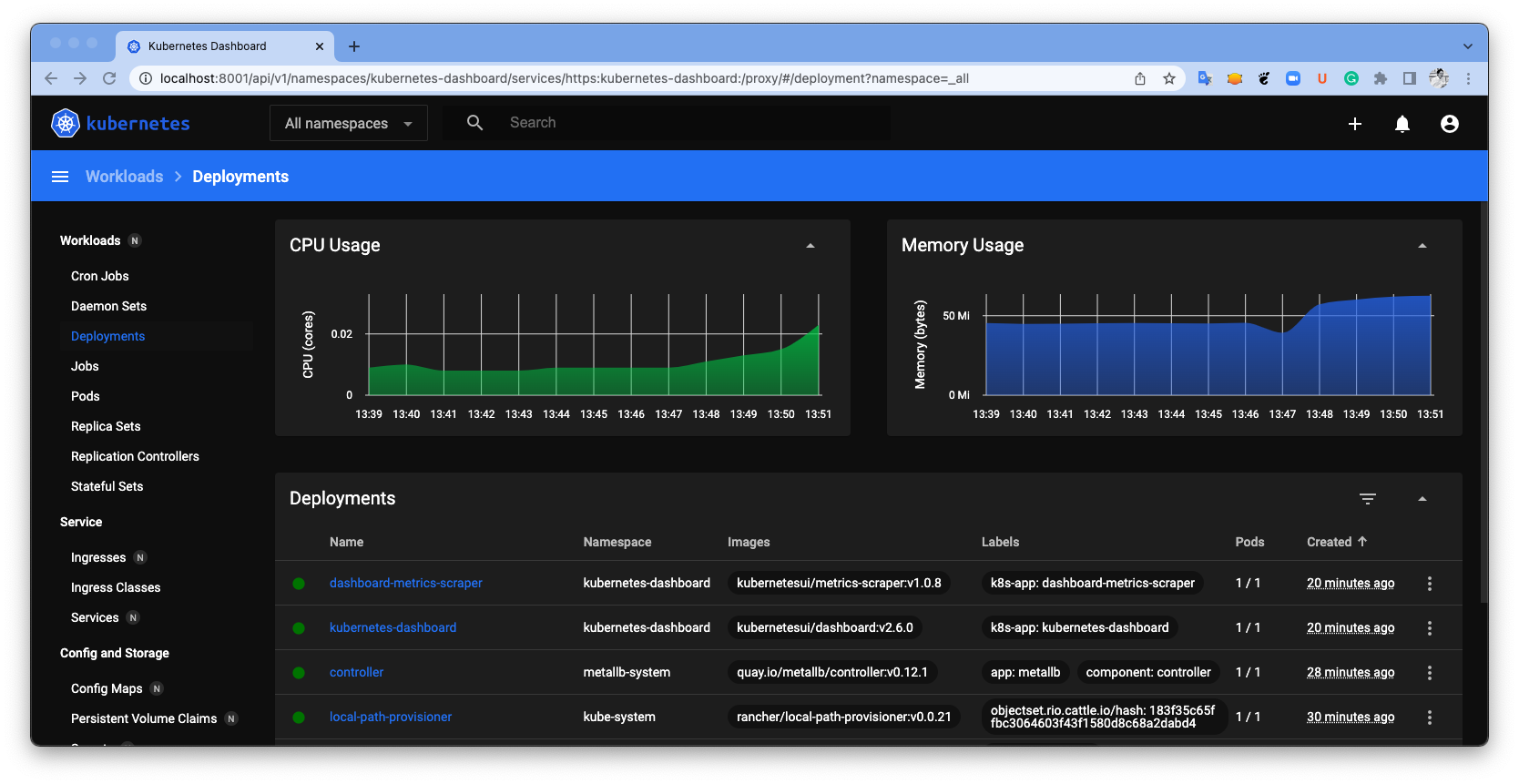1519x784 pixels.
Task: Open a new browser tab
Action: (354, 46)
